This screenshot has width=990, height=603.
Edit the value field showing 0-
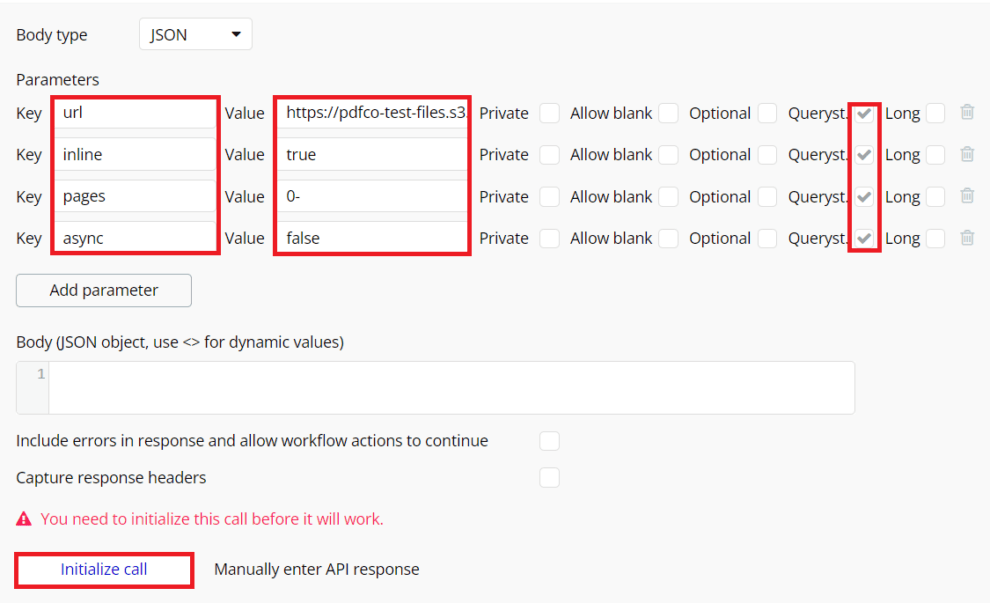(371, 196)
